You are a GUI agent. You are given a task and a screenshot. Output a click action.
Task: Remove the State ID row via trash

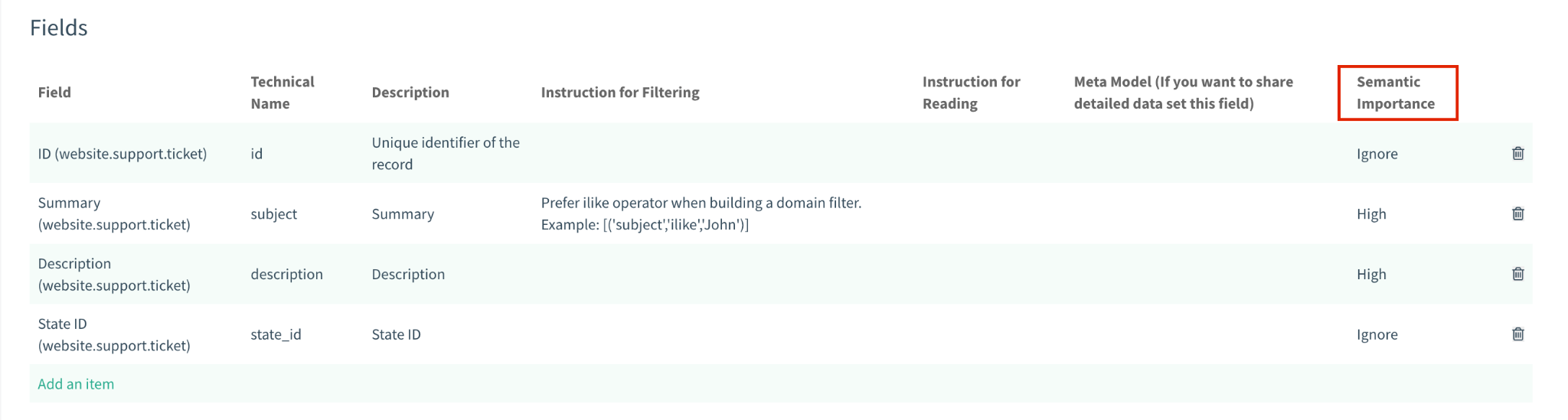pyautogui.click(x=1517, y=334)
